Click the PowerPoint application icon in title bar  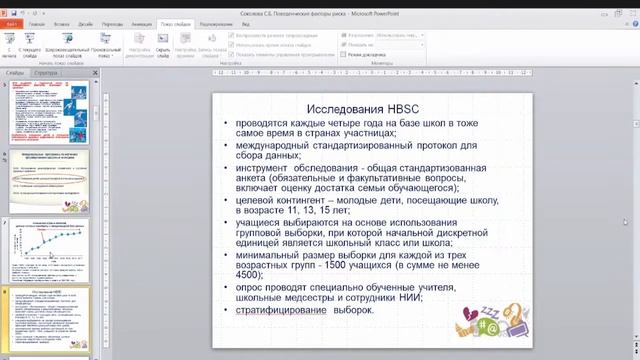4,13
